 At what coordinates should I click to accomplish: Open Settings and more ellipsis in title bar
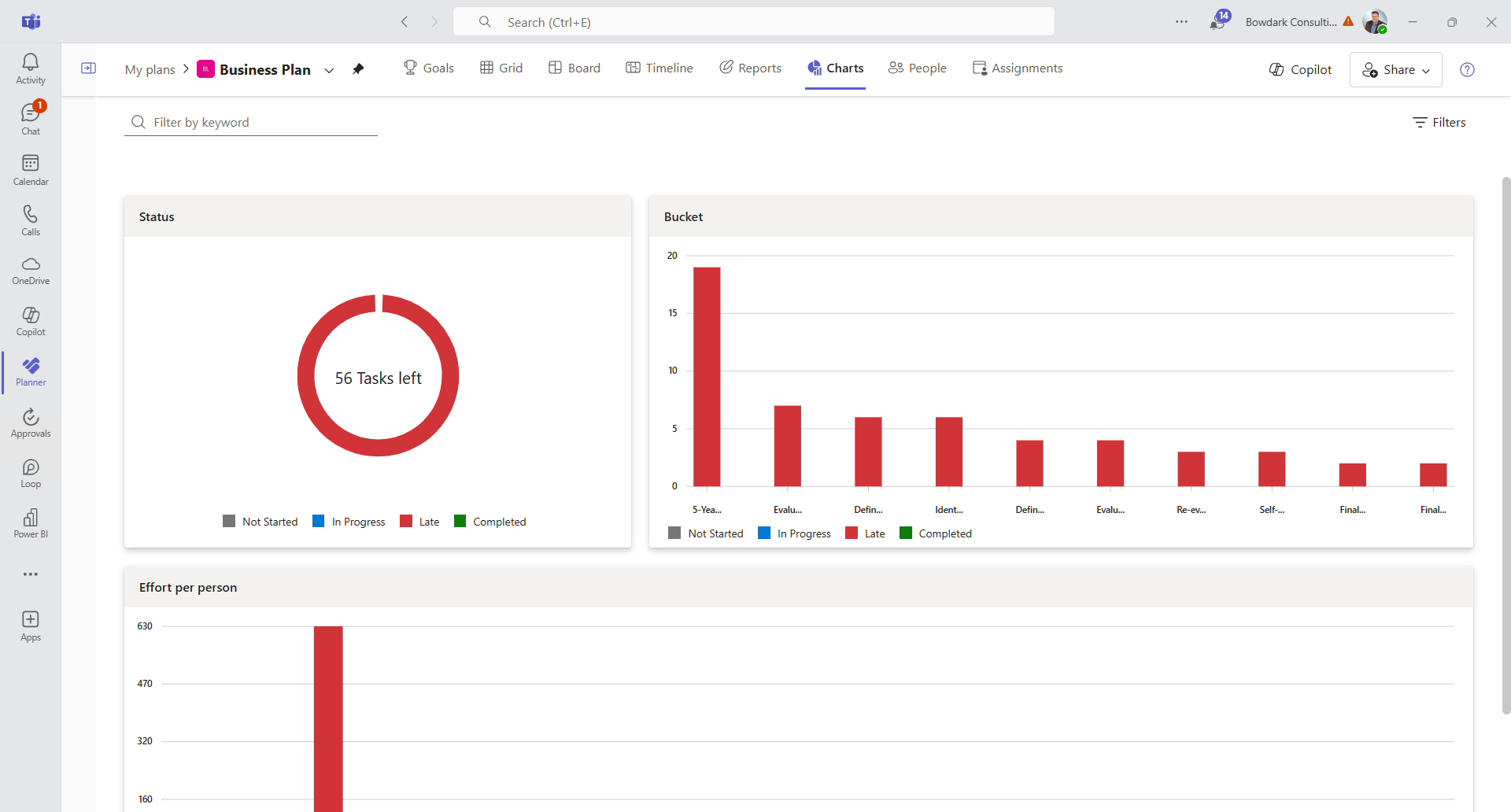[1181, 22]
